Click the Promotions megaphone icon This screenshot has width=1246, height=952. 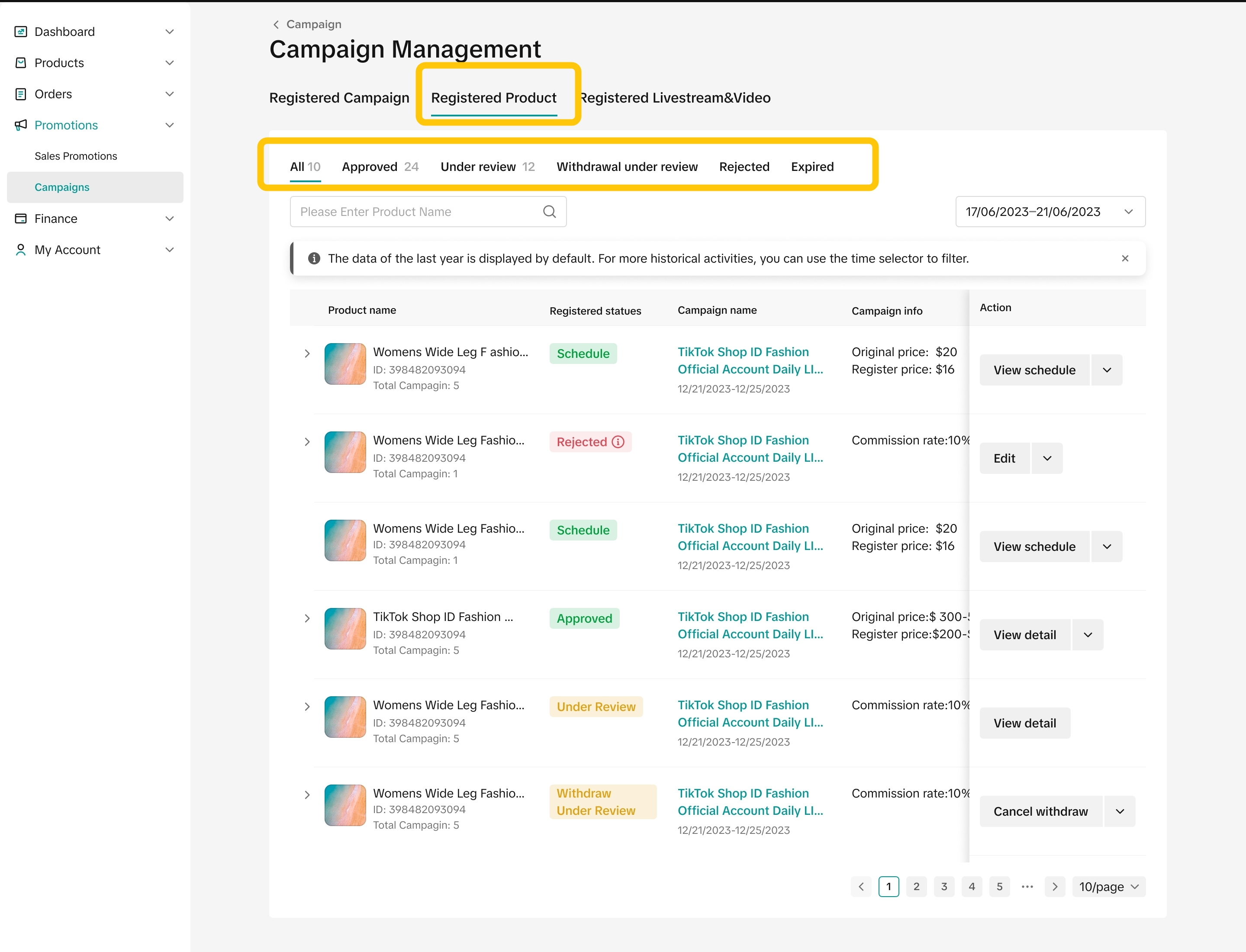tap(20, 125)
